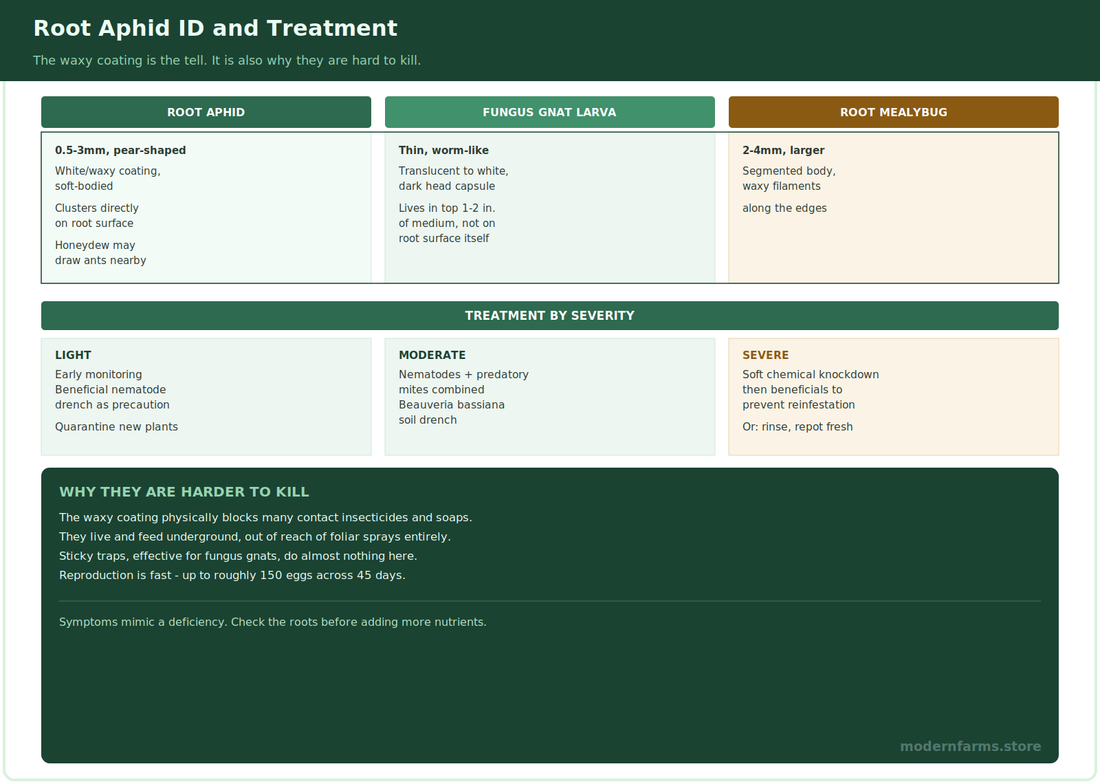Click the ROOT APHID column header
The height and width of the screenshot is (784, 1100).
click(x=206, y=112)
